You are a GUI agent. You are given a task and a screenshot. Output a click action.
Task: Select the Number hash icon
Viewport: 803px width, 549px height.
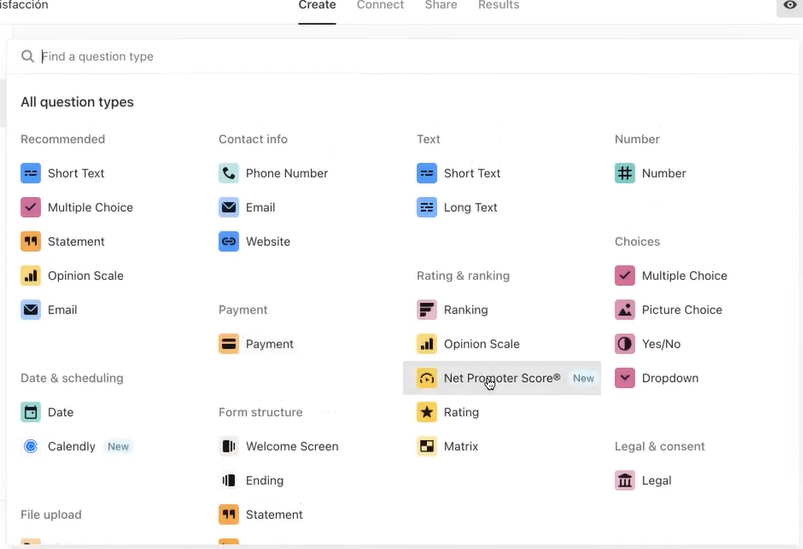coord(625,173)
